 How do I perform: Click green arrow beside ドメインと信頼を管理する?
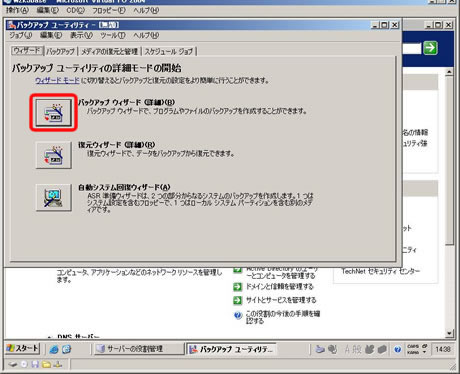(x=237, y=287)
